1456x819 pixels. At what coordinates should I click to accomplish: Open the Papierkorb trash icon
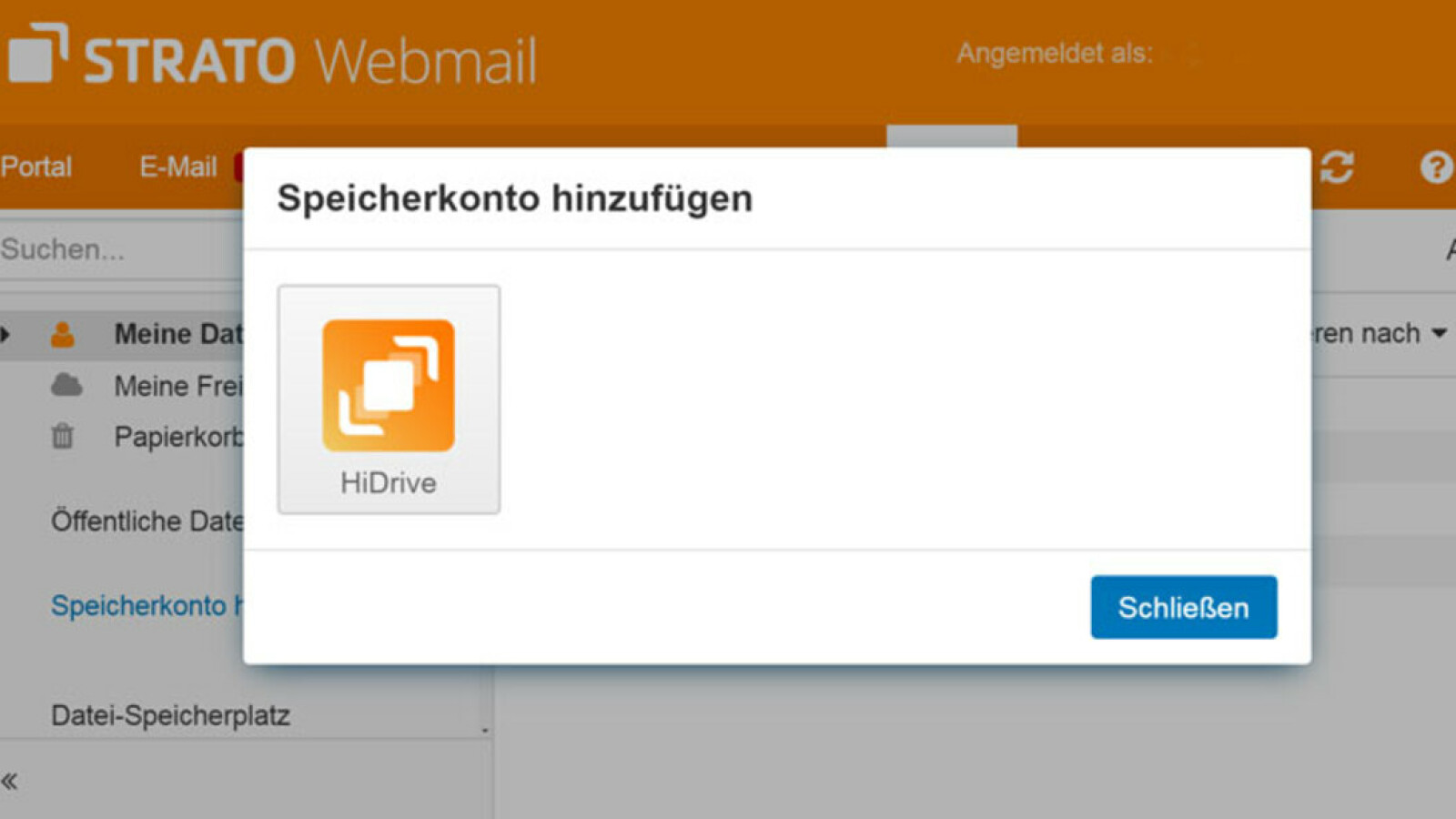[62, 438]
